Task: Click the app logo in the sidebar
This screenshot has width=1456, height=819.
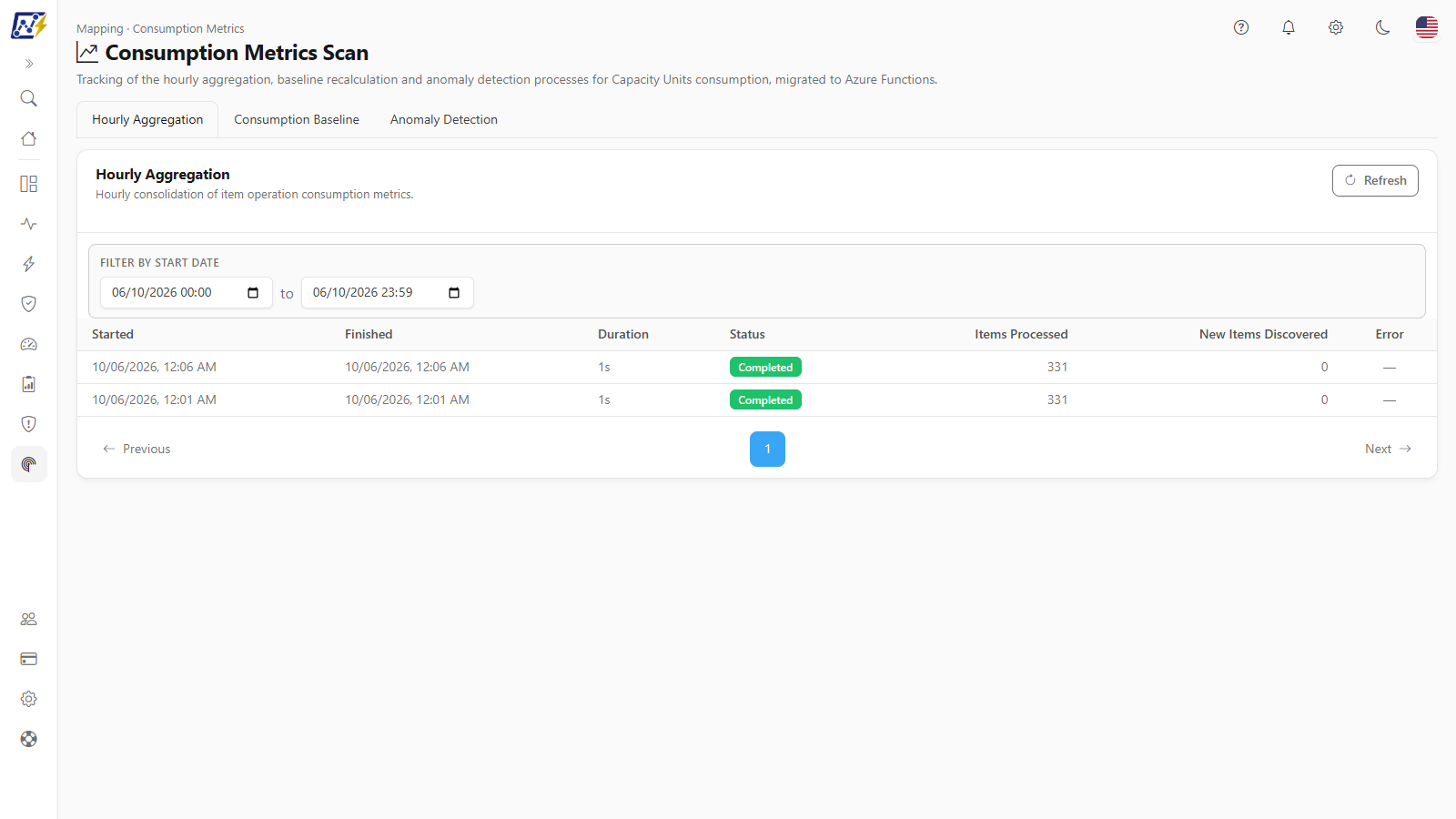Action: point(29,25)
